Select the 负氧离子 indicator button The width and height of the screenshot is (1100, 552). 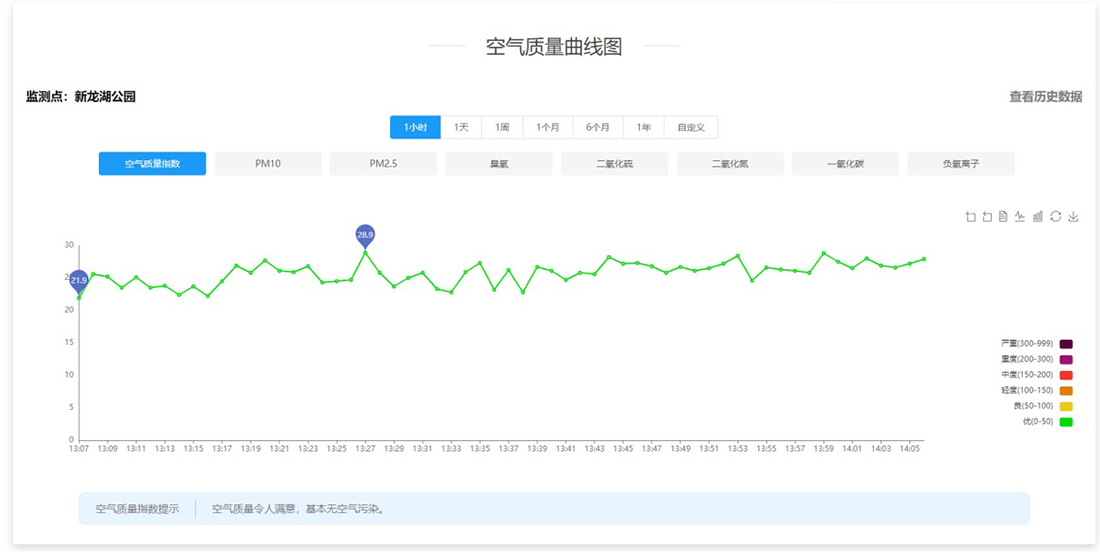point(961,164)
